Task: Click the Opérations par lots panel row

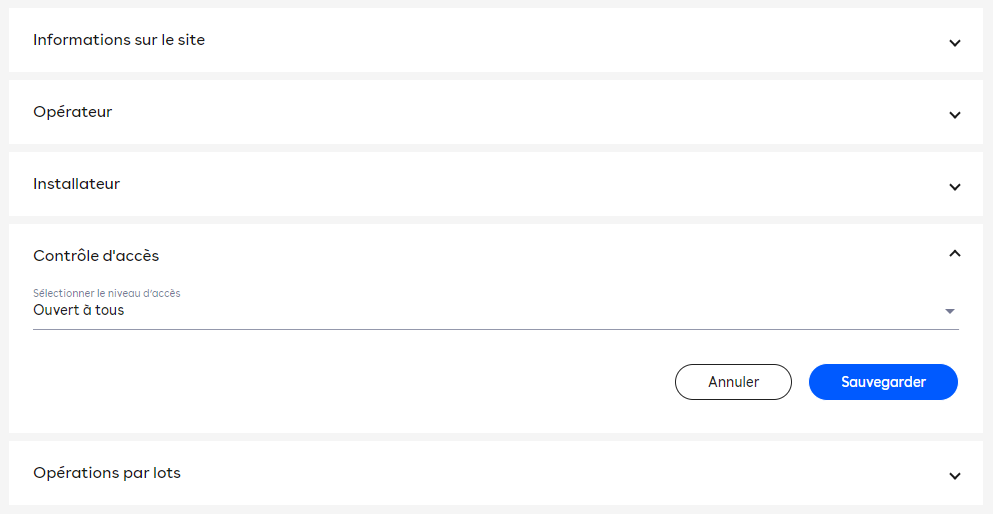Action: 496,473
